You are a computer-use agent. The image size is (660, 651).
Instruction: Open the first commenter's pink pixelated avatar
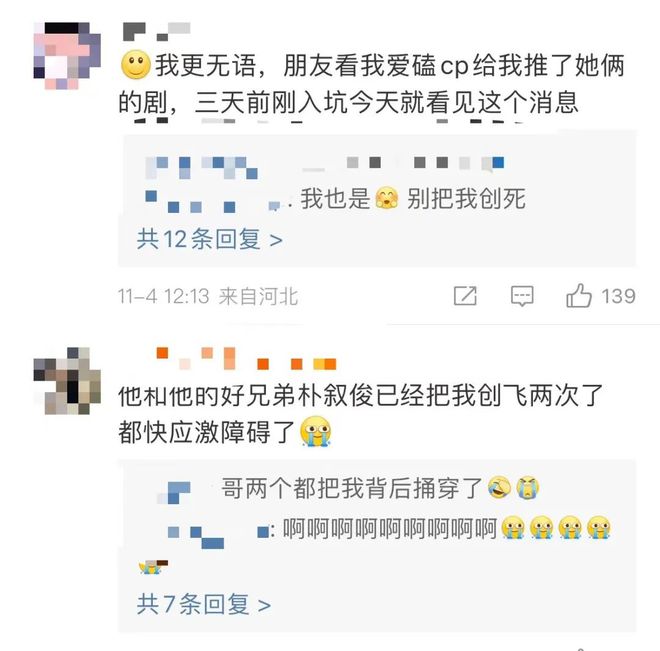click(67, 56)
